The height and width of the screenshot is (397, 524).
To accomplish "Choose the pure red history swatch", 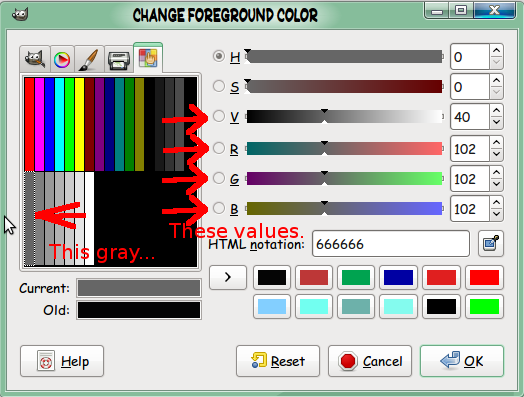I will point(484,277).
